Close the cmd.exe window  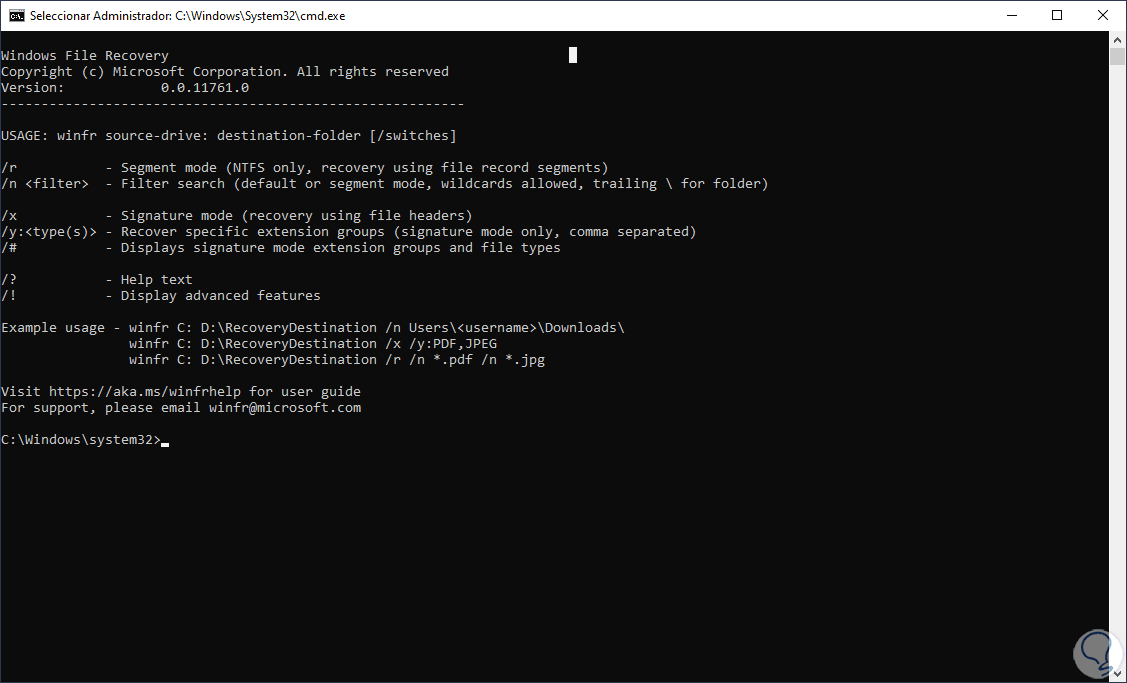pos(1103,16)
